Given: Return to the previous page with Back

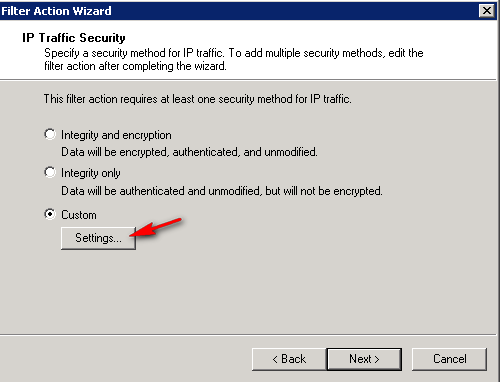Looking at the screenshot, I should pos(289,359).
